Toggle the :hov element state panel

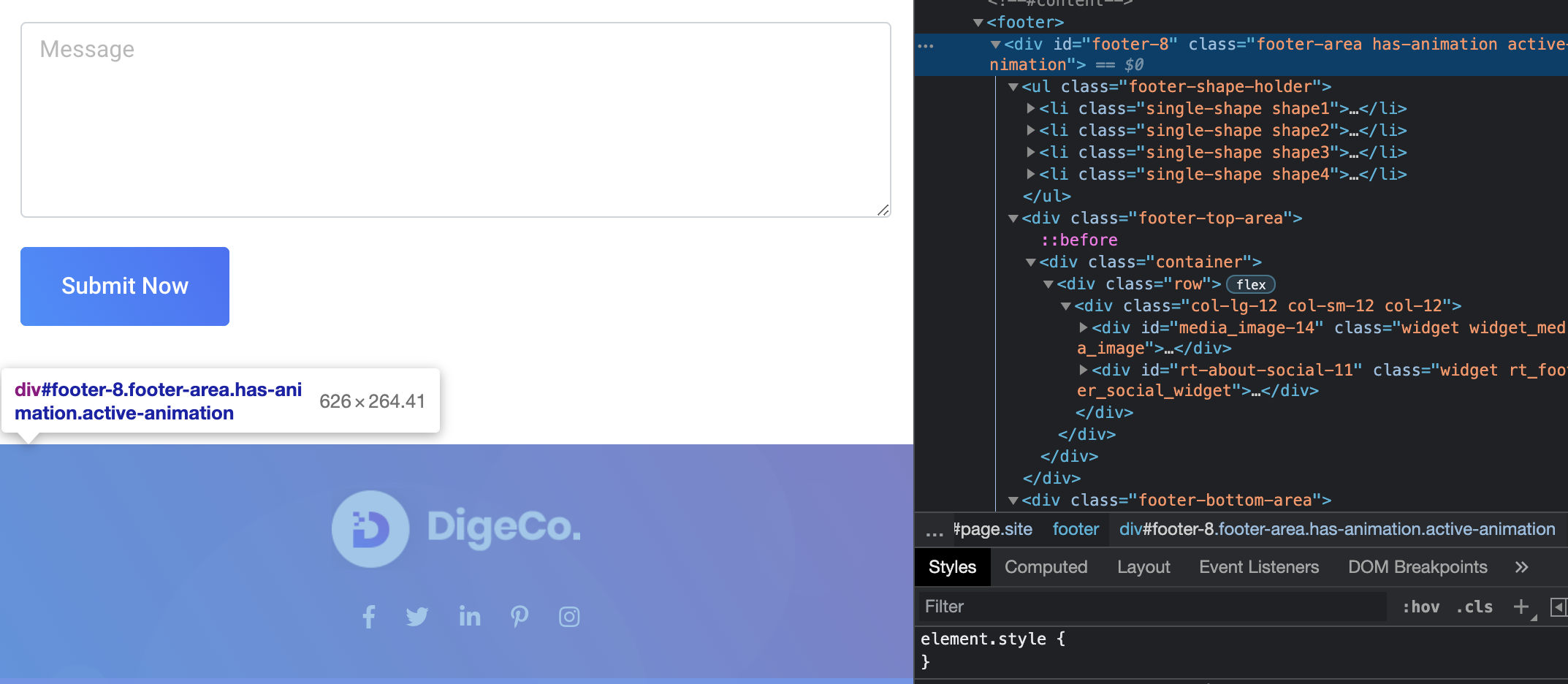click(1421, 607)
